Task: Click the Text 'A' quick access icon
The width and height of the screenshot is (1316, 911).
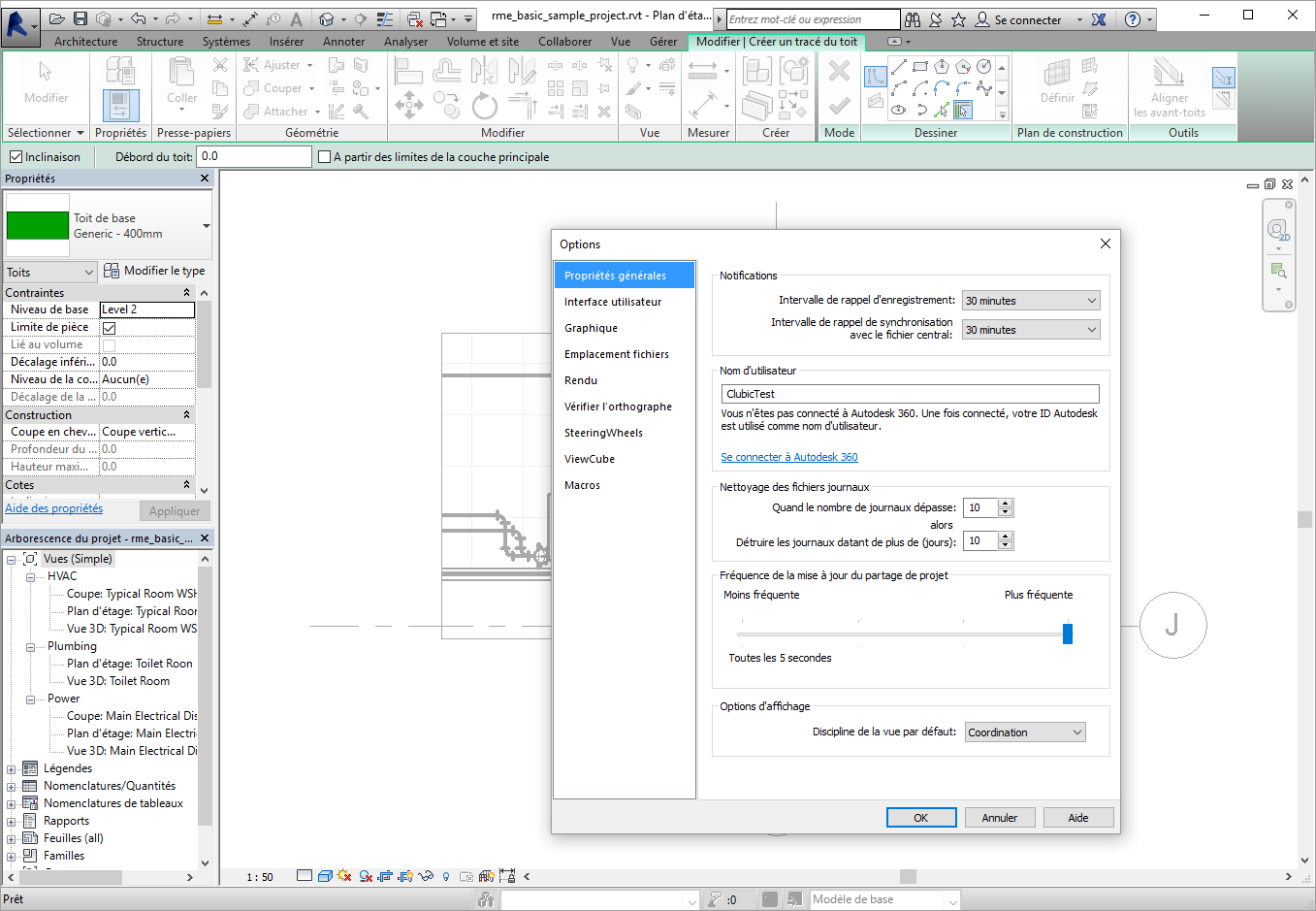Action: click(297, 19)
